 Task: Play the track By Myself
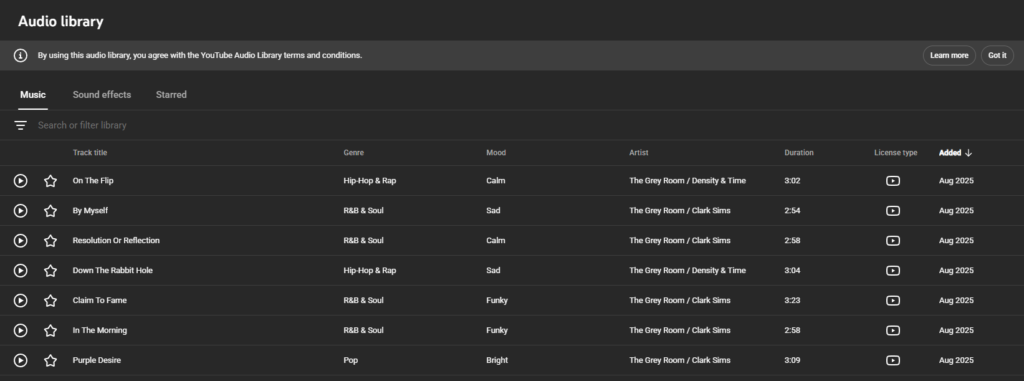click(x=21, y=211)
